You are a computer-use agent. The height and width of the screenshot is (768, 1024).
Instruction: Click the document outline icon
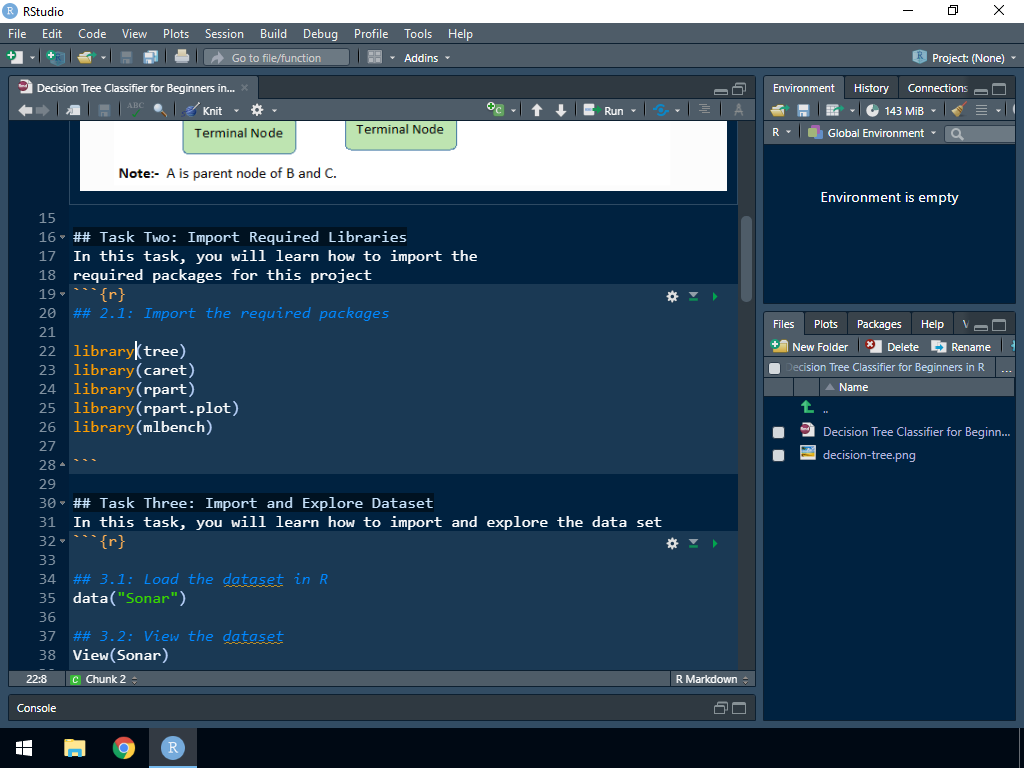tap(704, 110)
